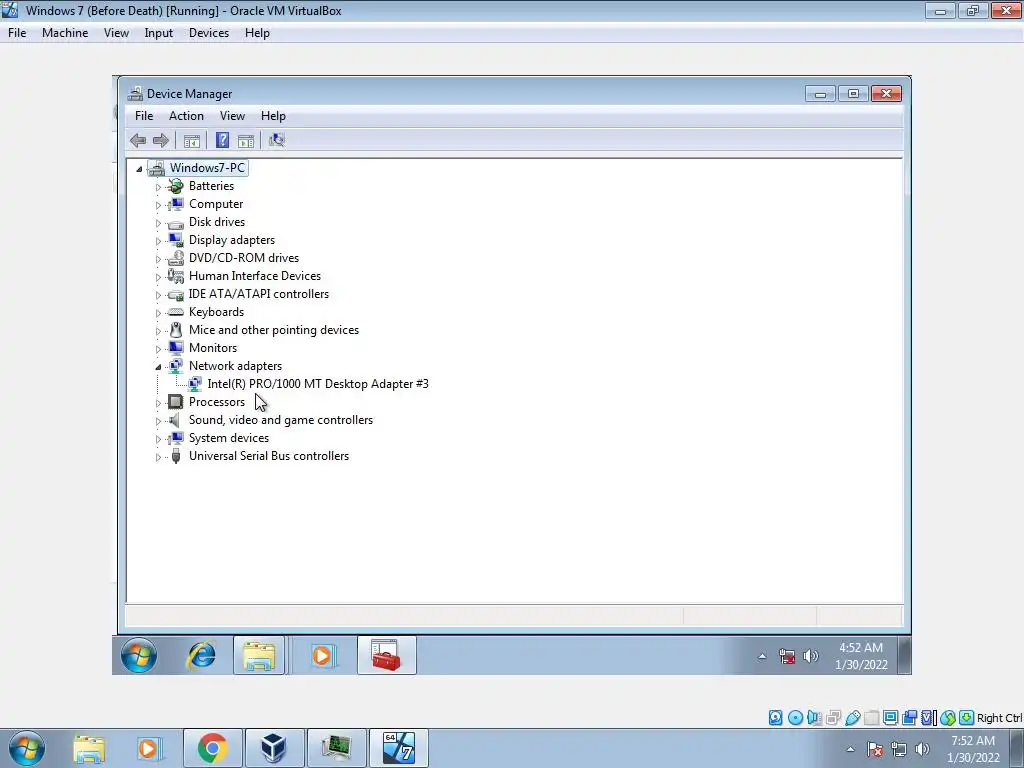
Task: Click the Back arrow in Device Manager toolbar
Action: coord(138,140)
